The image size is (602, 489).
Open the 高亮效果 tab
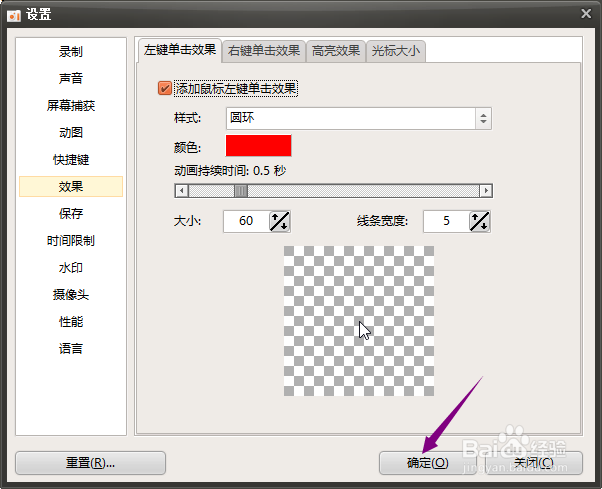tap(336, 51)
